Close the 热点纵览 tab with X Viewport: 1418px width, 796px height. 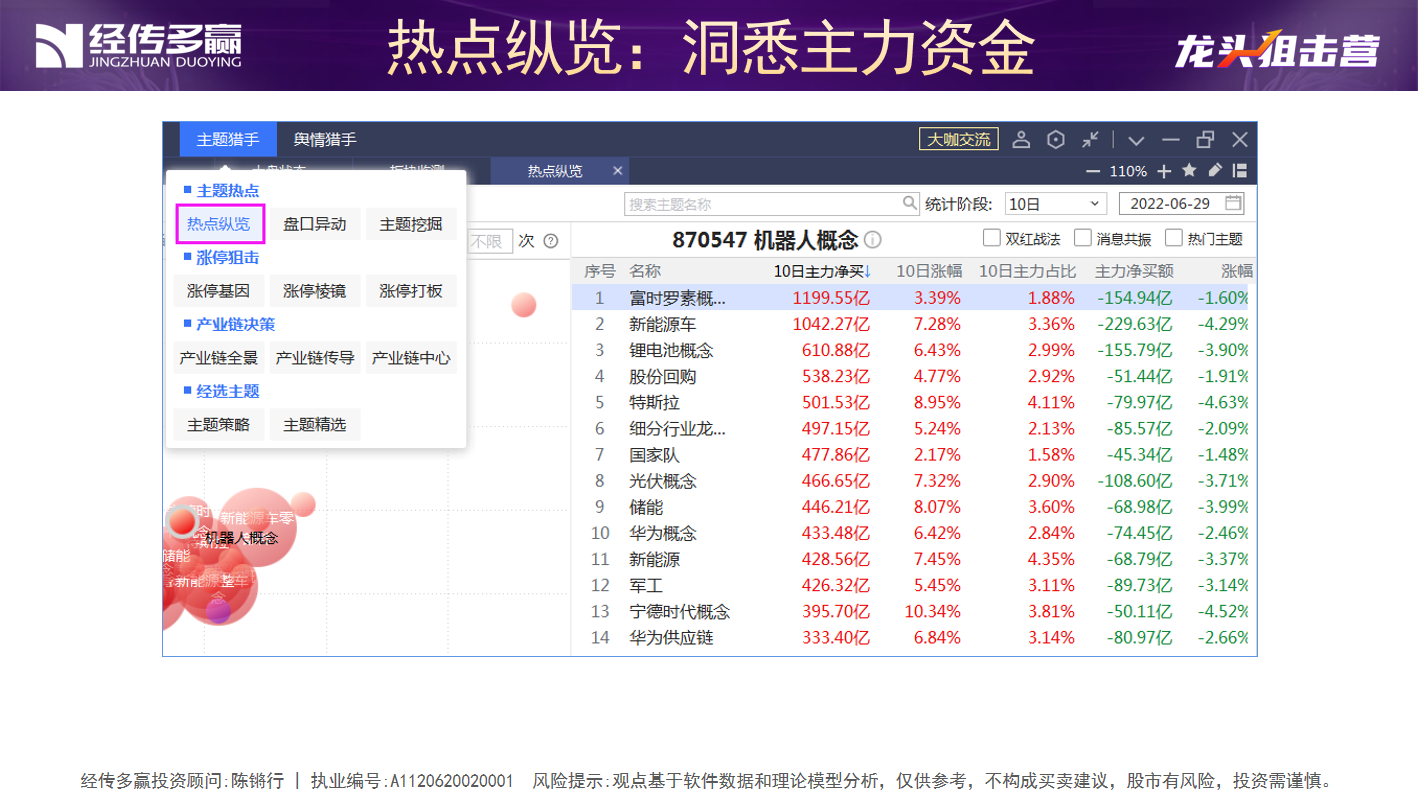618,171
